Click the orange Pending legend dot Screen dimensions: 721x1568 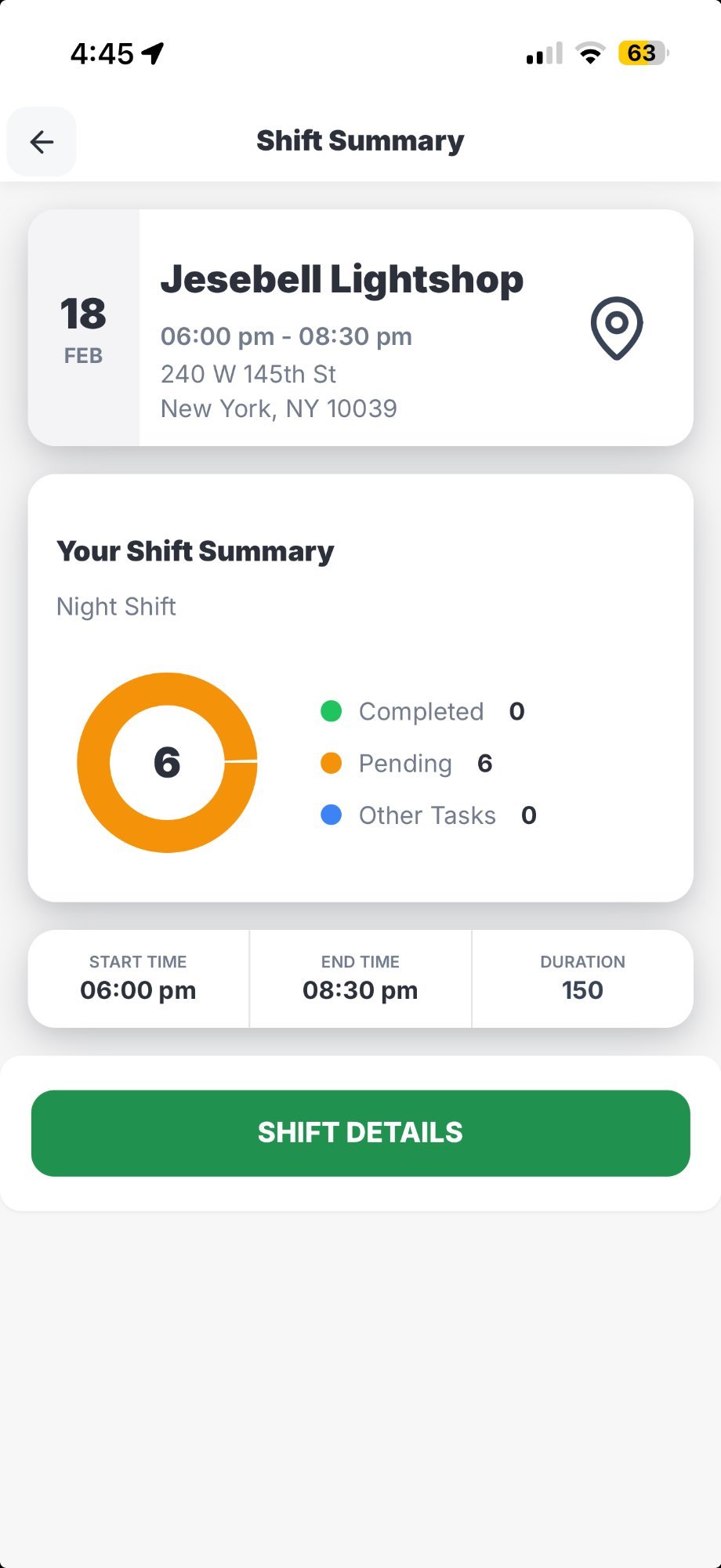pyautogui.click(x=332, y=763)
